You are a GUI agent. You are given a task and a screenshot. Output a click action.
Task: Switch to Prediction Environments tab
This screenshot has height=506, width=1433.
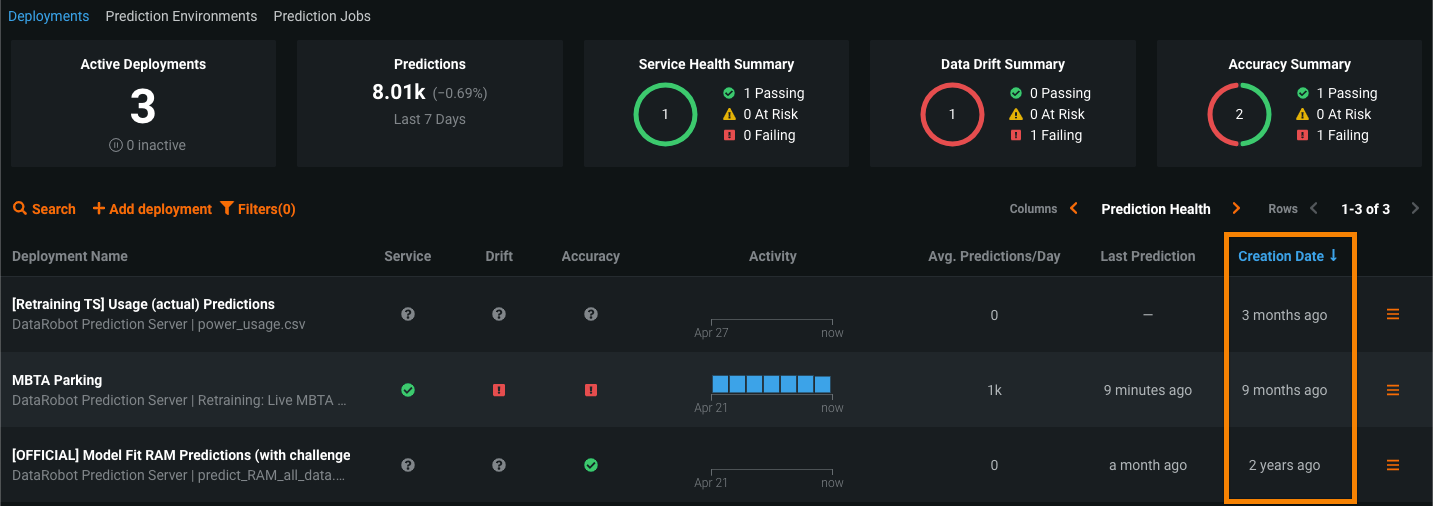point(181,16)
